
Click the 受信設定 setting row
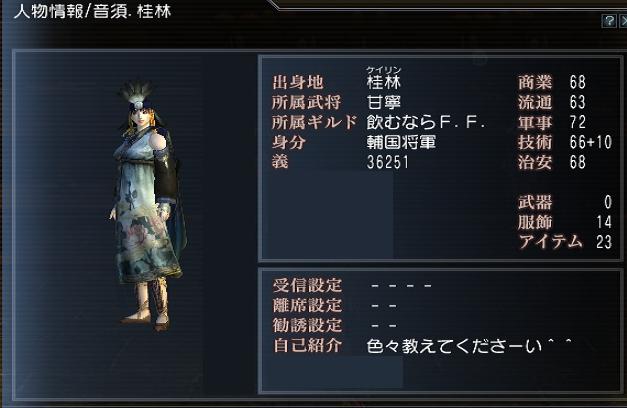point(352,286)
